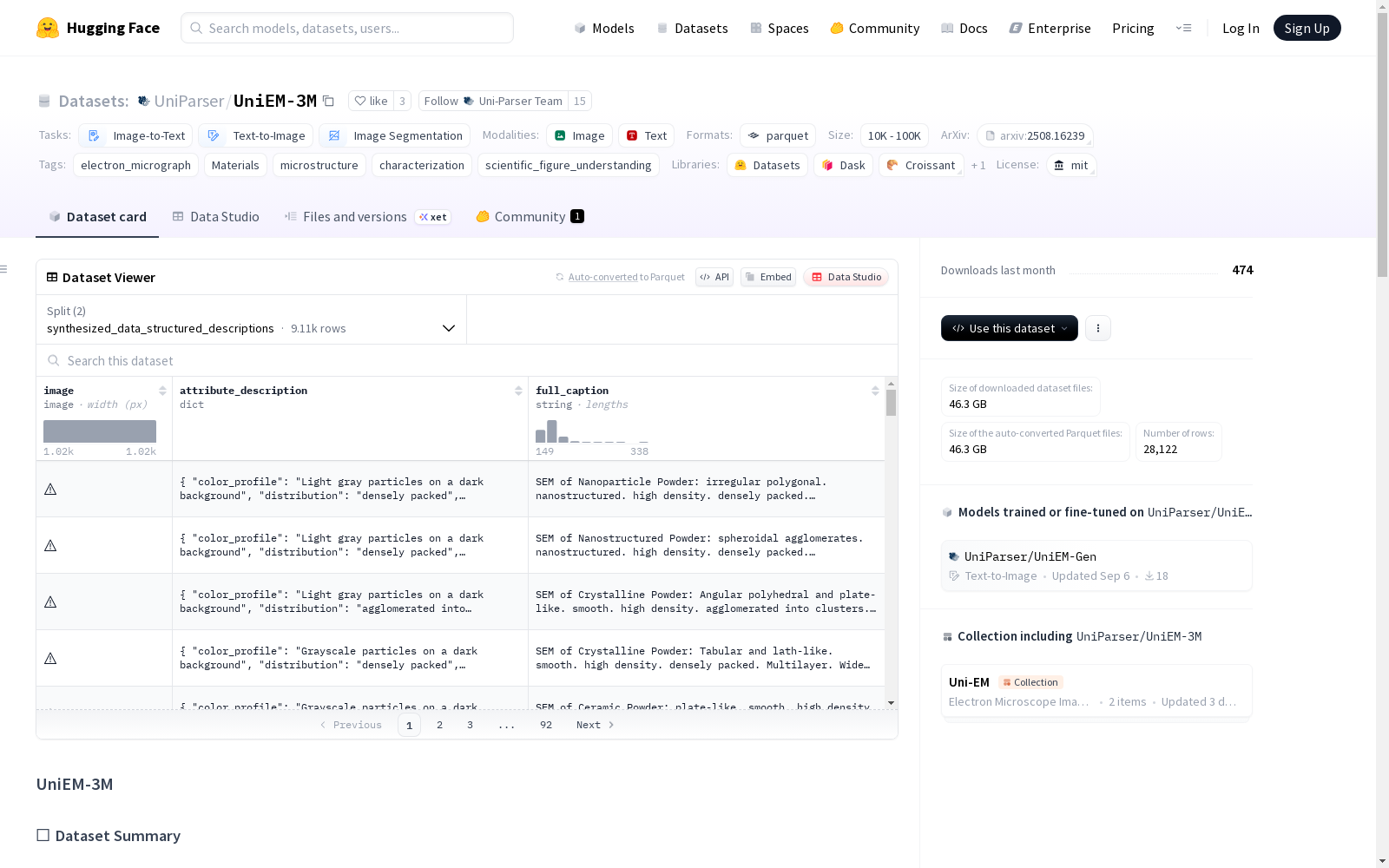Toggle the left-edge table of contents icon
This screenshot has width=1389, height=868.
(3, 269)
